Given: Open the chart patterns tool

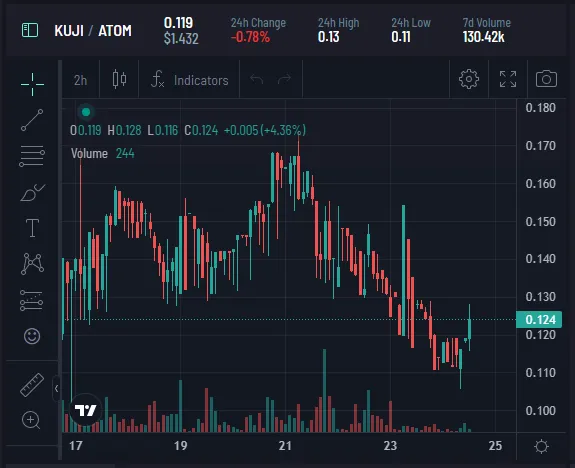Looking at the screenshot, I should (32, 264).
